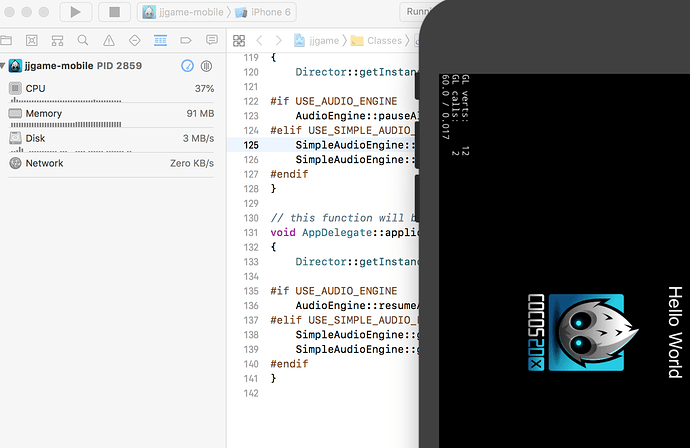Select jjgame-mobile PID 2859 process row
The width and height of the screenshot is (690, 448).
point(110,66)
